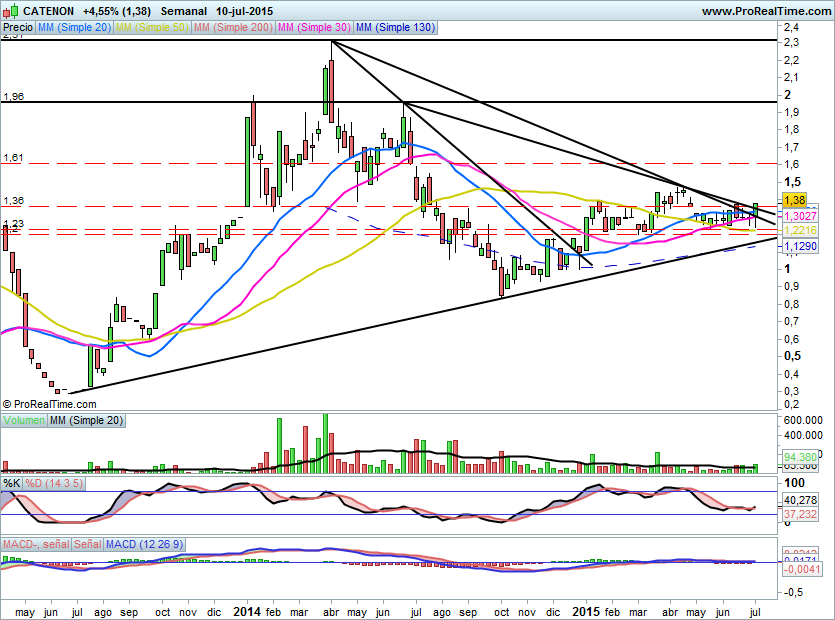Viewport: 835px width, 620px height.
Task: Click the volume MM (Simple 20) label
Action: pos(86,421)
